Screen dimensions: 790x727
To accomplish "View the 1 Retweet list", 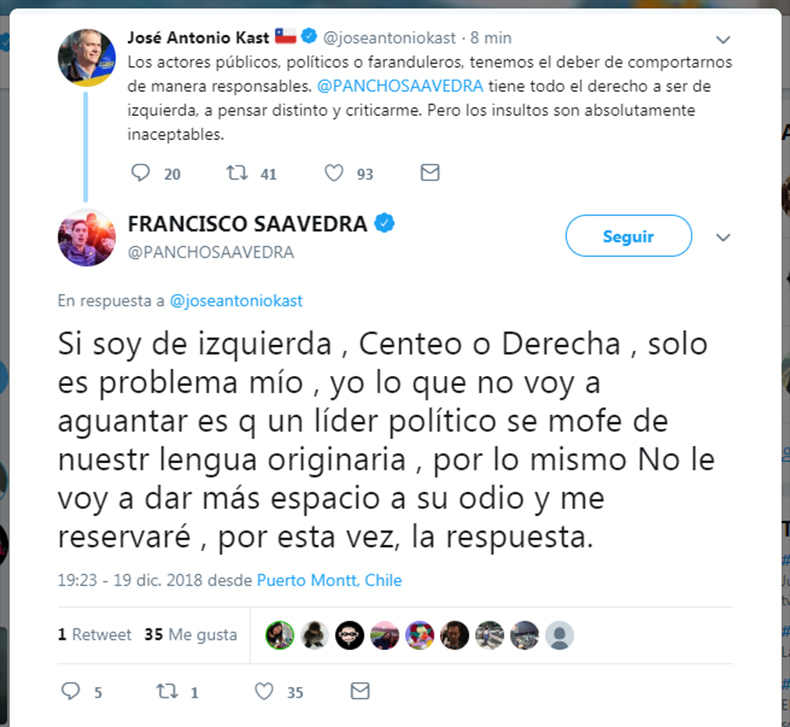I will (x=94, y=634).
